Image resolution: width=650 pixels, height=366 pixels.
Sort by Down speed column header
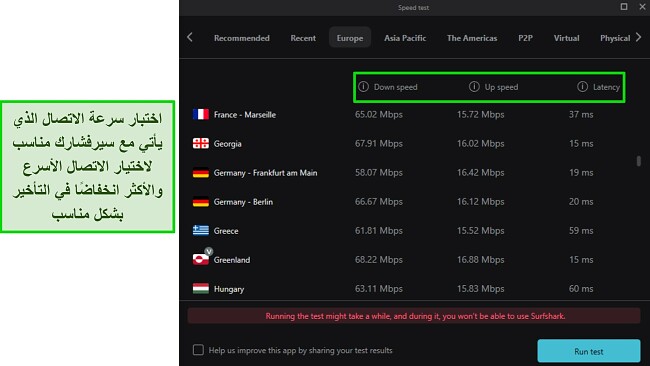coord(395,87)
